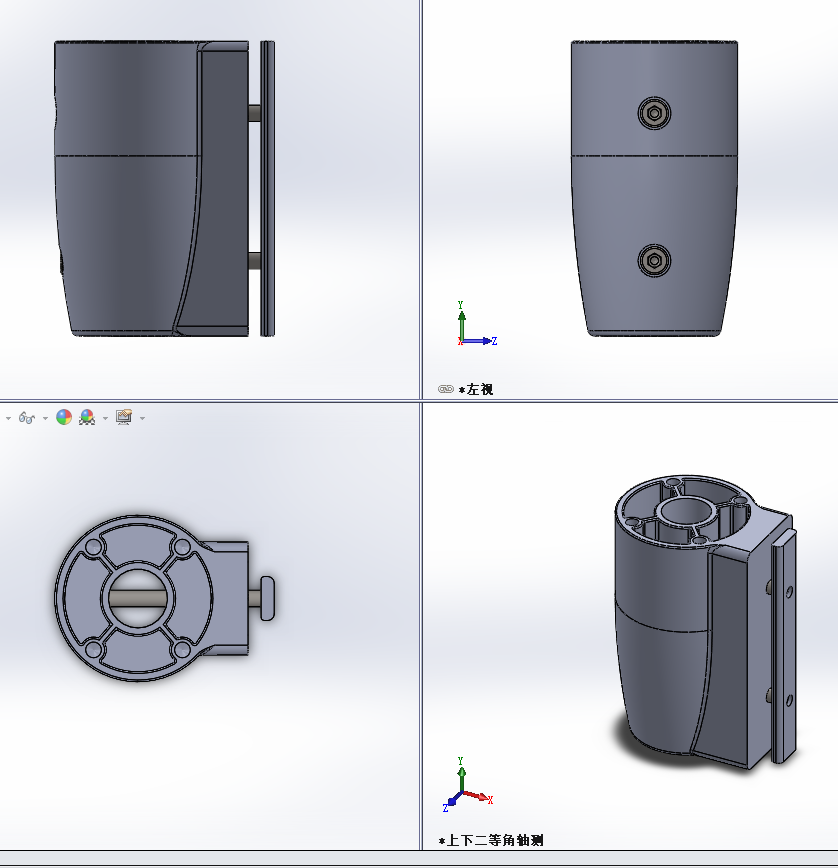Screen dimensions: 838x868
Task: Select the mounting plate in the top-left side view
Action: [x=268, y=188]
